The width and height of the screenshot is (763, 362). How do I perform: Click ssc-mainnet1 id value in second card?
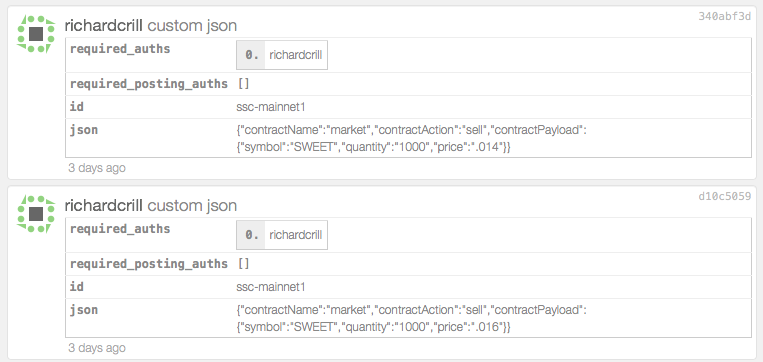point(271,287)
